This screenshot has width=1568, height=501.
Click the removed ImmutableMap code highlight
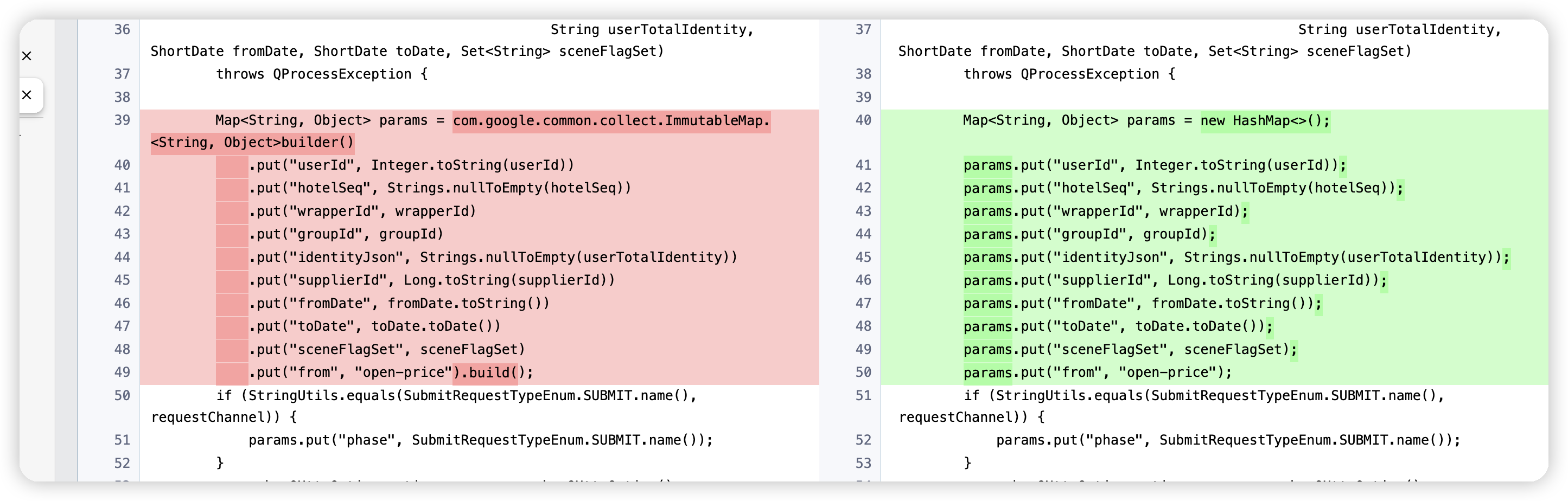point(611,121)
